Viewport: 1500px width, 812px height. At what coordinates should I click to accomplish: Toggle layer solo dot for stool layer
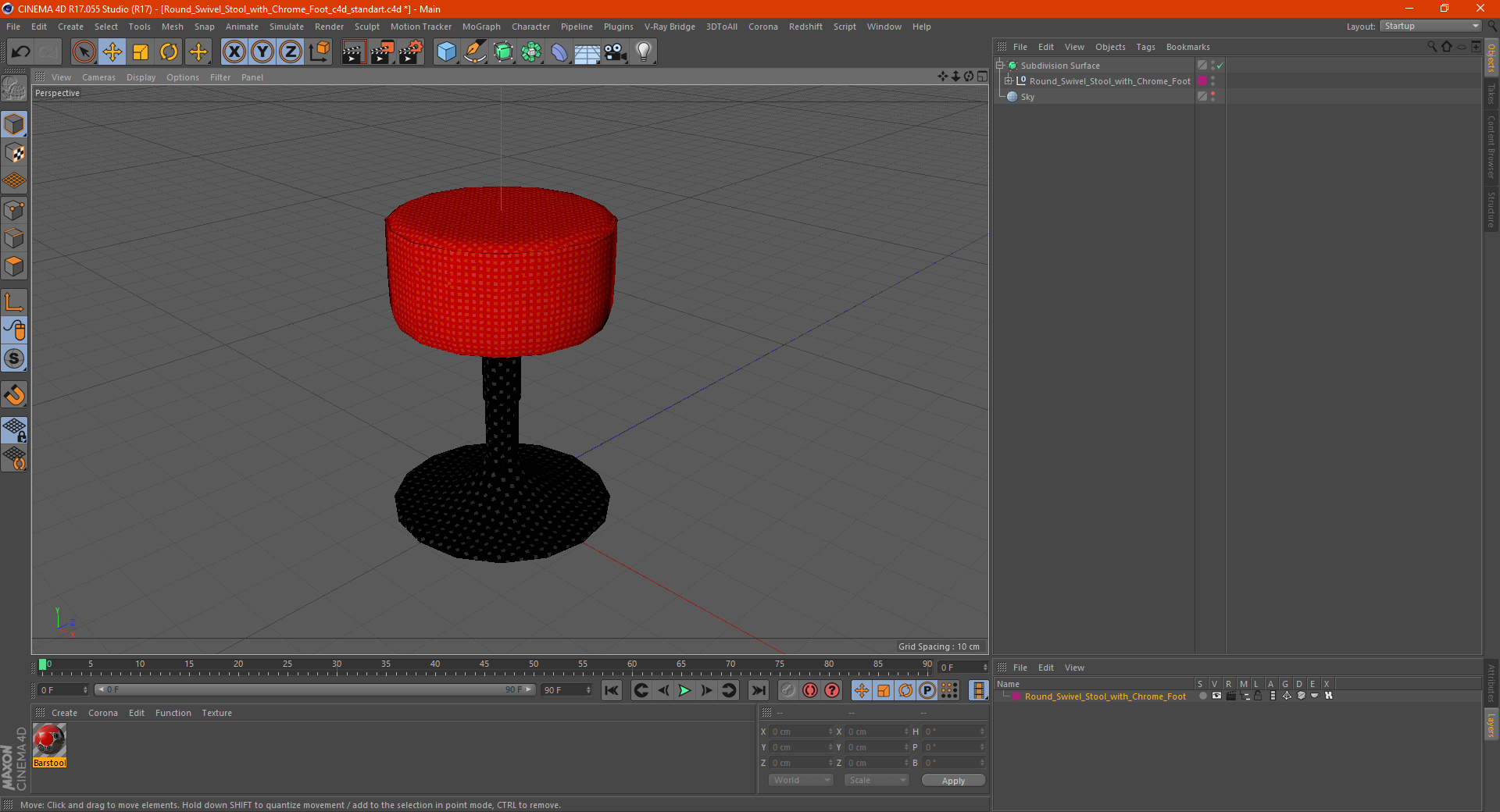coord(1202,696)
